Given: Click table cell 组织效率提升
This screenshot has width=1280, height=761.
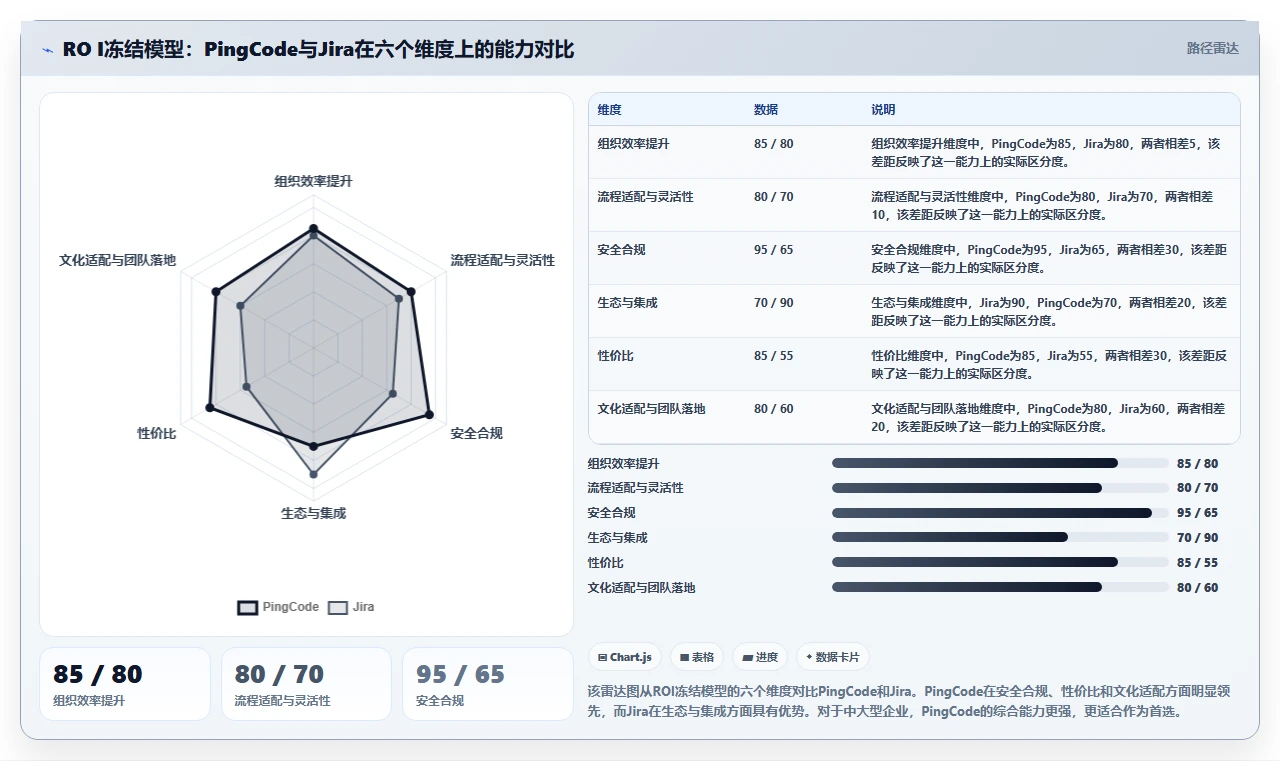Looking at the screenshot, I should 634,144.
